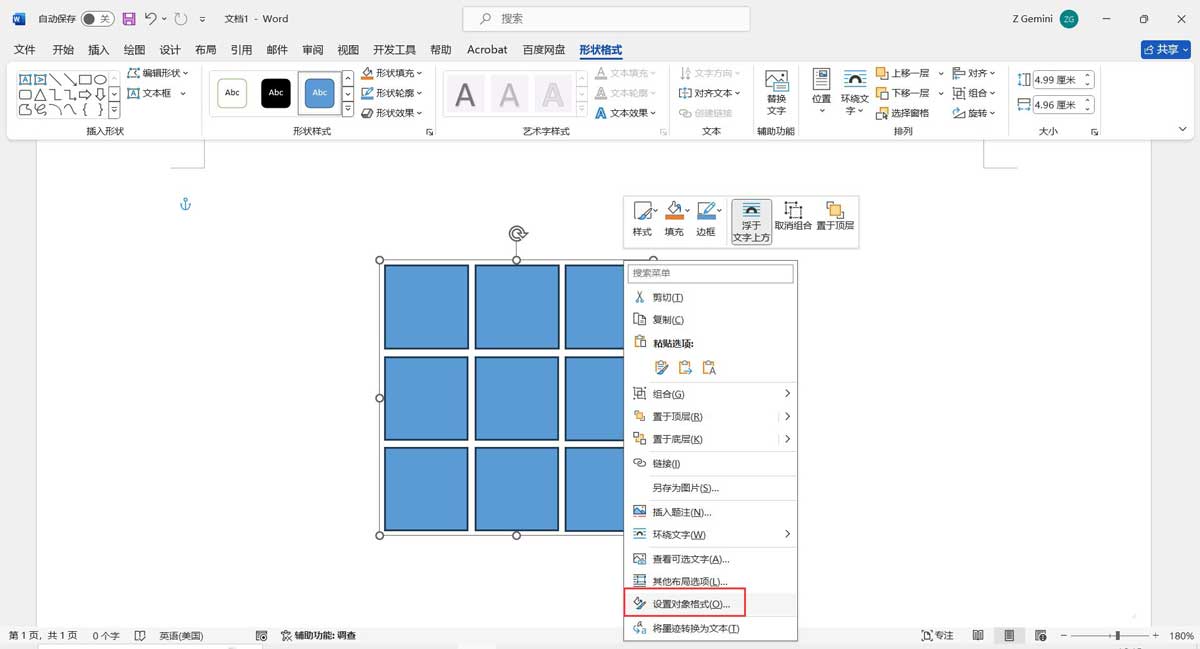The width and height of the screenshot is (1200, 649).
Task: Expand the Align (对齐) dropdown
Action: pyautogui.click(x=975, y=72)
